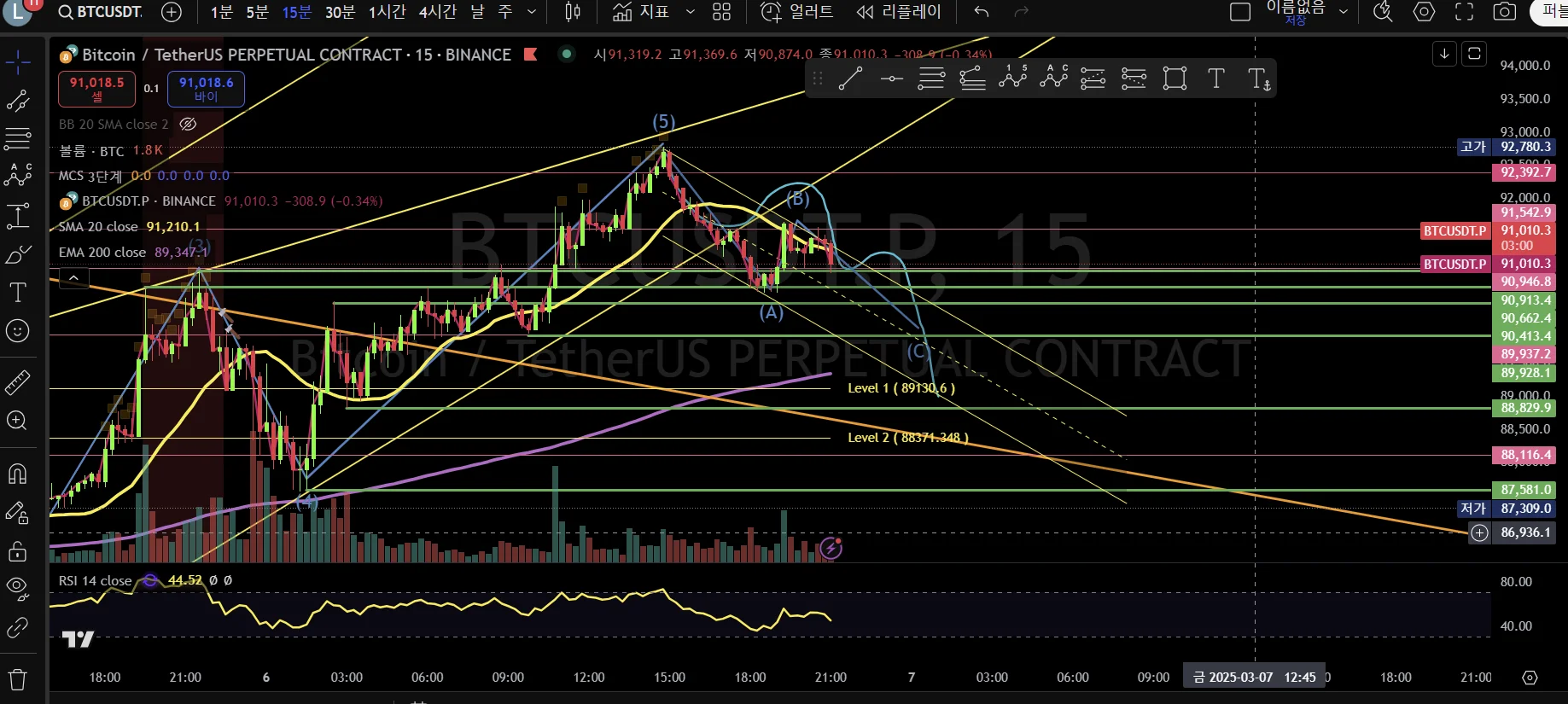The height and width of the screenshot is (704, 1568).
Task: Open the forecasting and measurement tools
Action: click(18, 217)
